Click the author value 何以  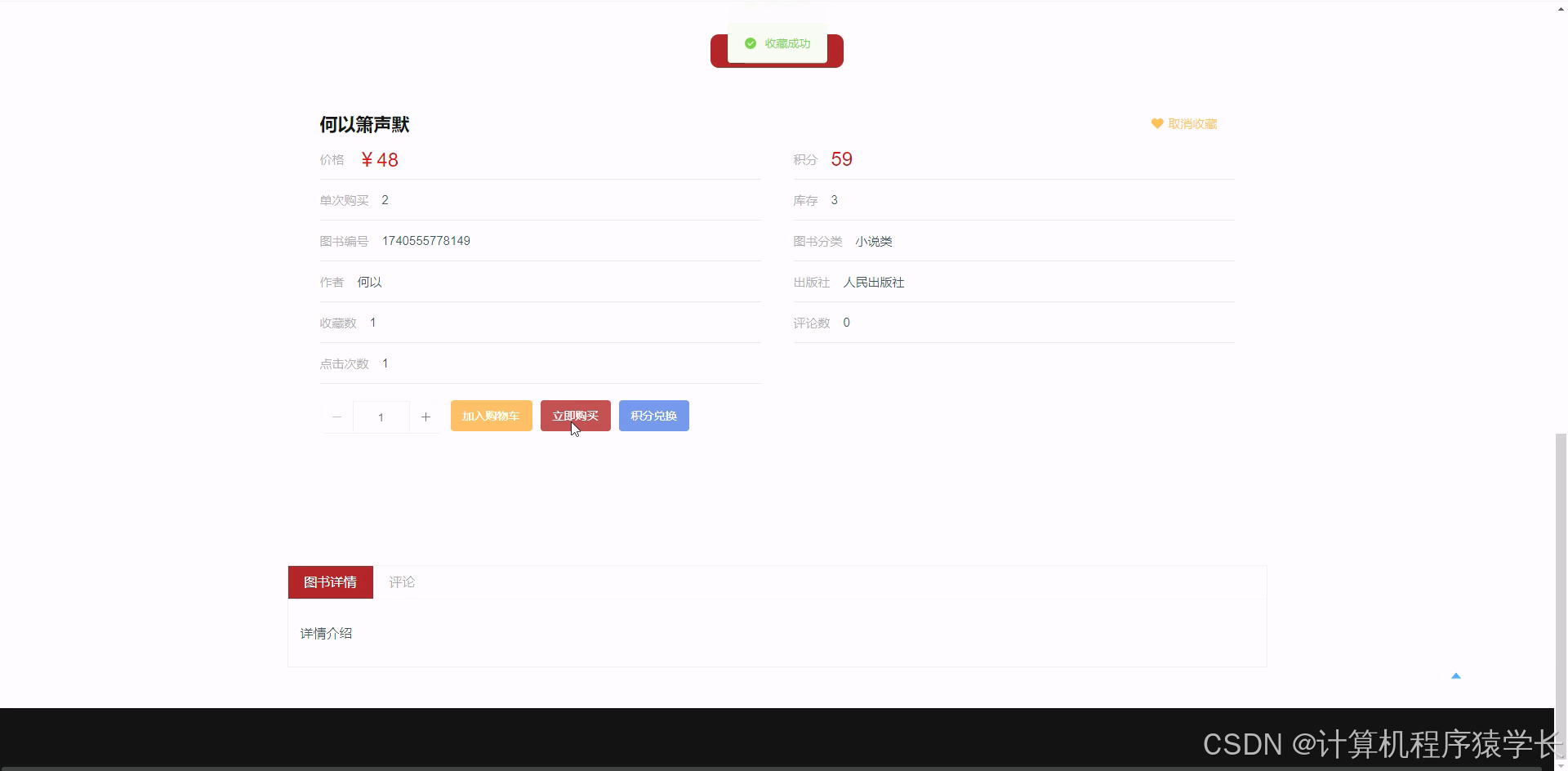(369, 283)
